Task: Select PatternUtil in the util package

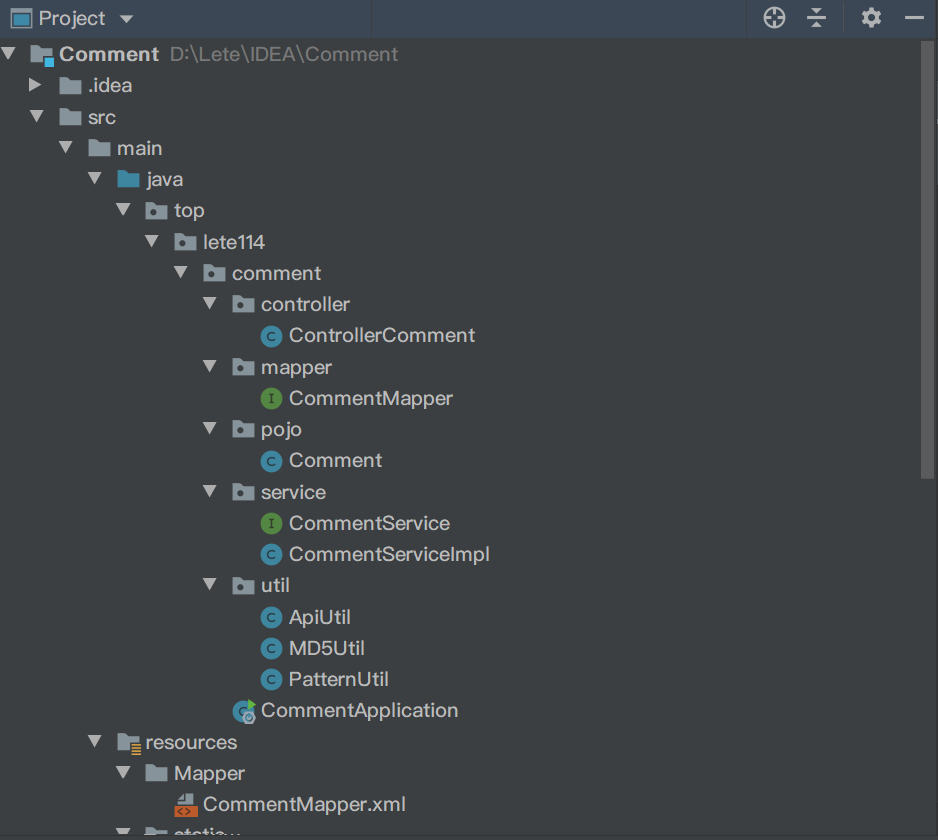Action: 338,679
